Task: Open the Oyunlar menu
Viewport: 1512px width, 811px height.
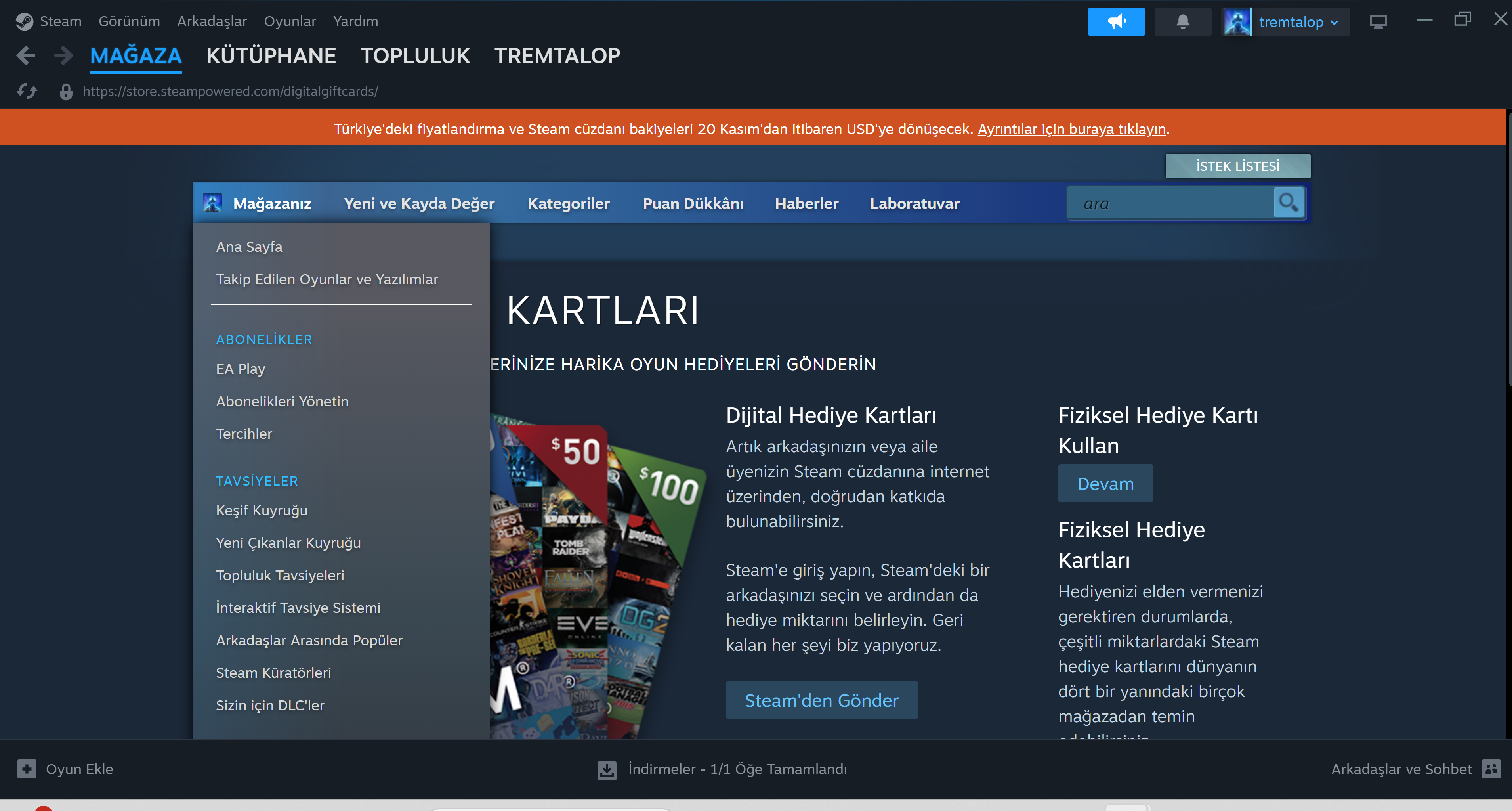Action: [x=290, y=22]
